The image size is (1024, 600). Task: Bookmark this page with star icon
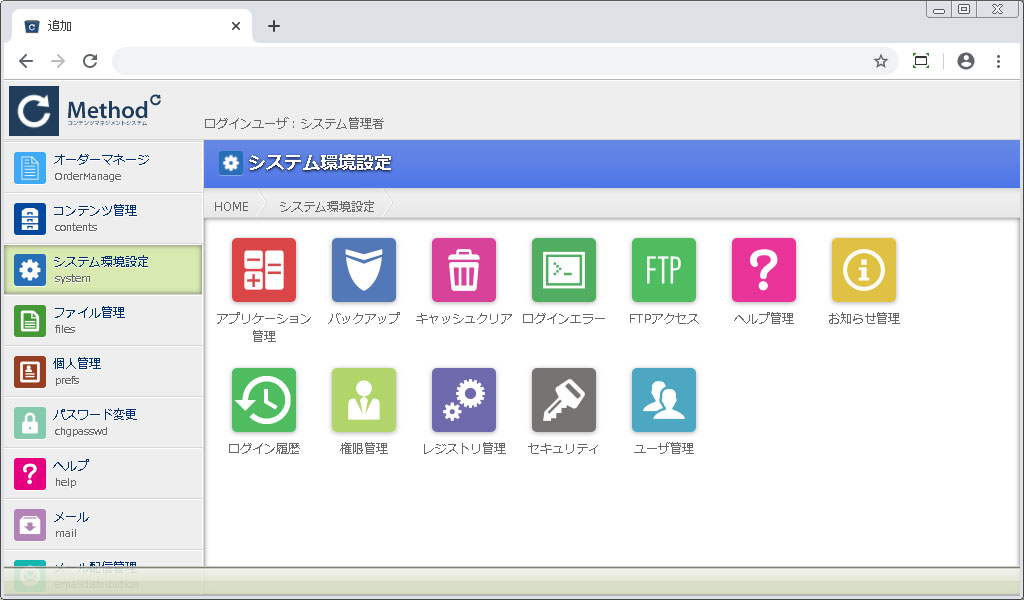(x=881, y=61)
